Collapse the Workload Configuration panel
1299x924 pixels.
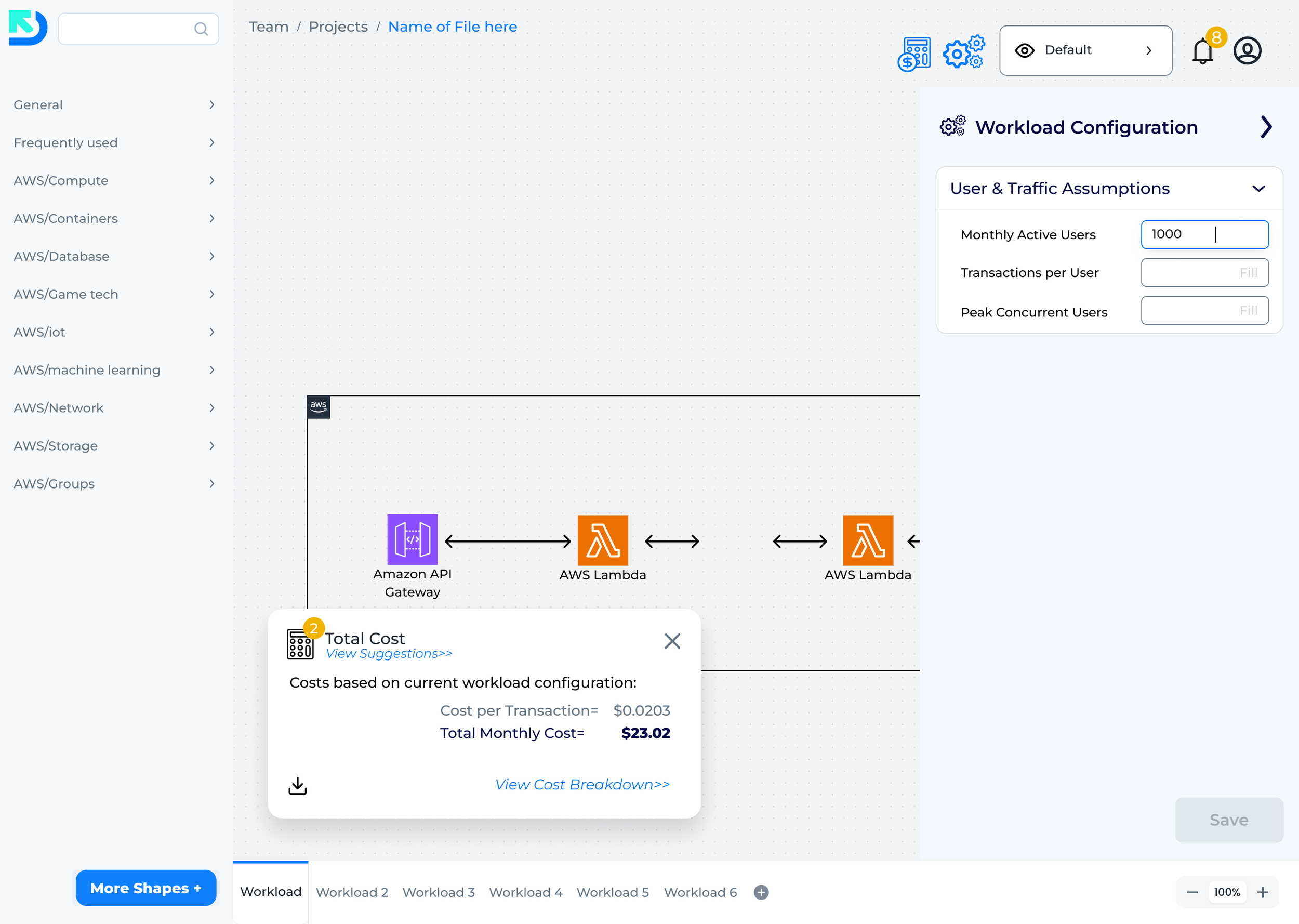coord(1266,127)
